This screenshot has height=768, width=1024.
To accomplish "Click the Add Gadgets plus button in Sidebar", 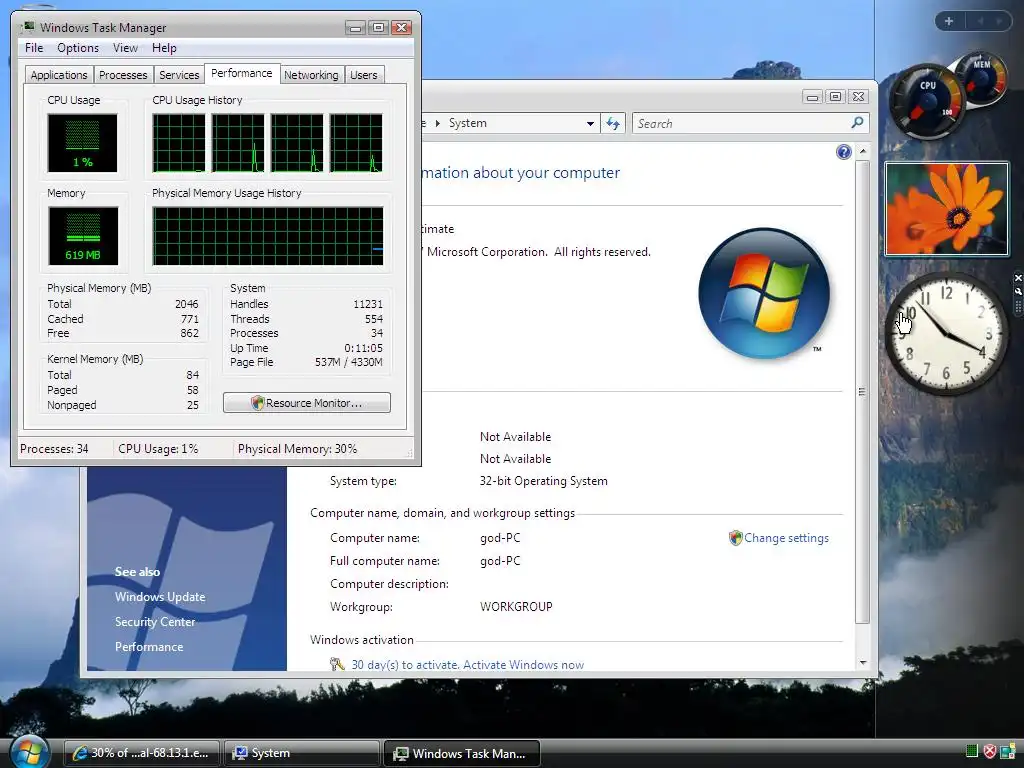I will point(949,21).
